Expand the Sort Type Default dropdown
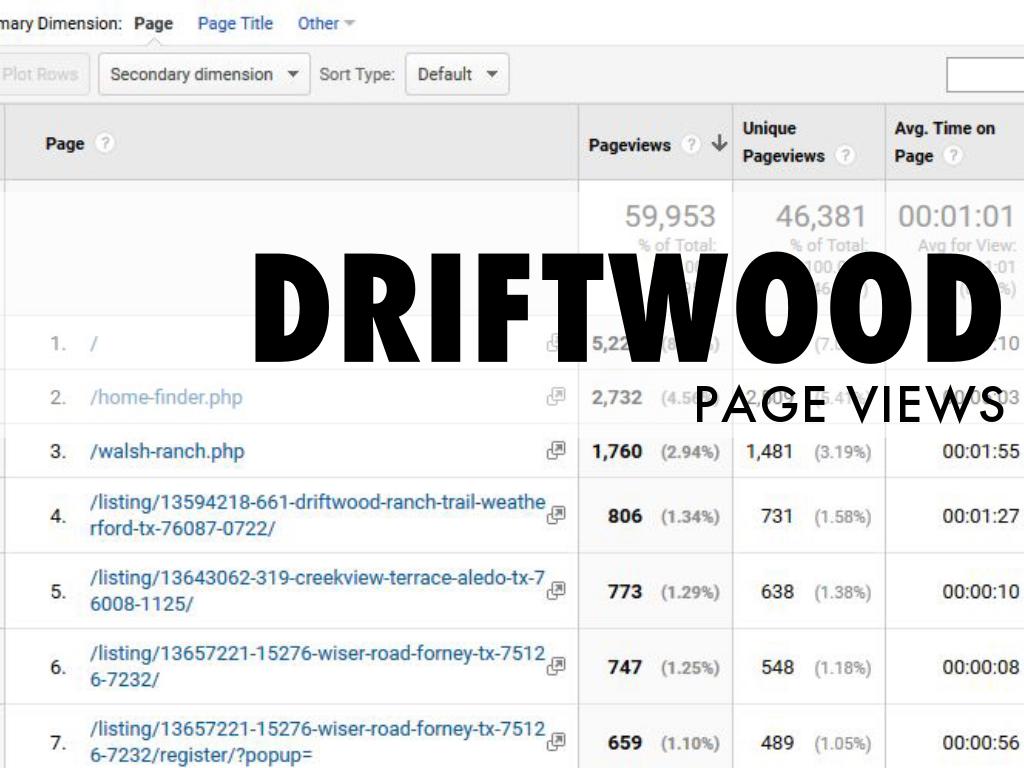Viewport: 1024px width, 768px height. coord(457,75)
